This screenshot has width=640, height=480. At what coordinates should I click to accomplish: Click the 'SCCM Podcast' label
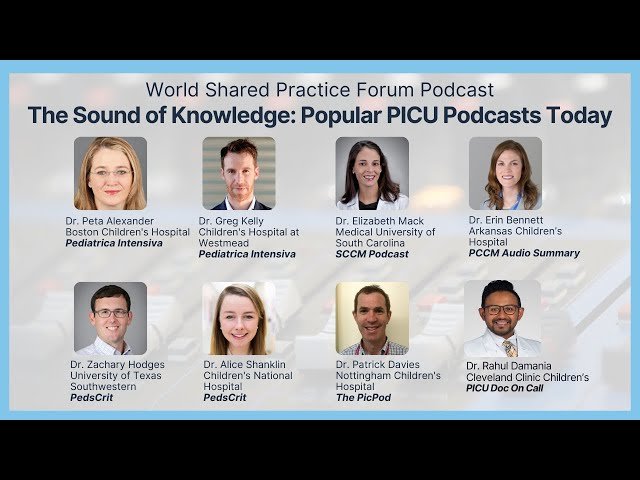(372, 254)
